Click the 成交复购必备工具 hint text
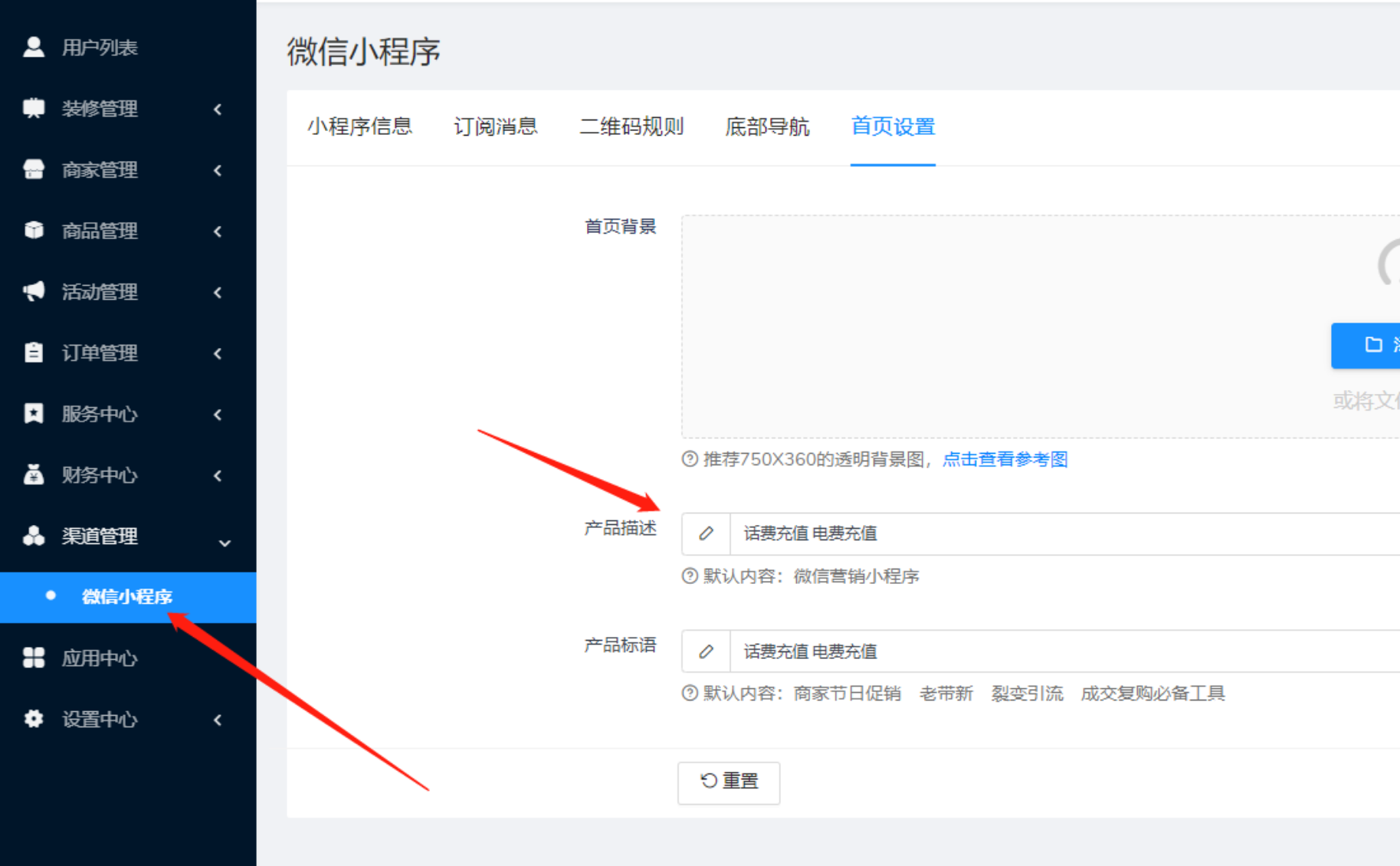Screen dimensions: 1400x866 [x=1152, y=694]
